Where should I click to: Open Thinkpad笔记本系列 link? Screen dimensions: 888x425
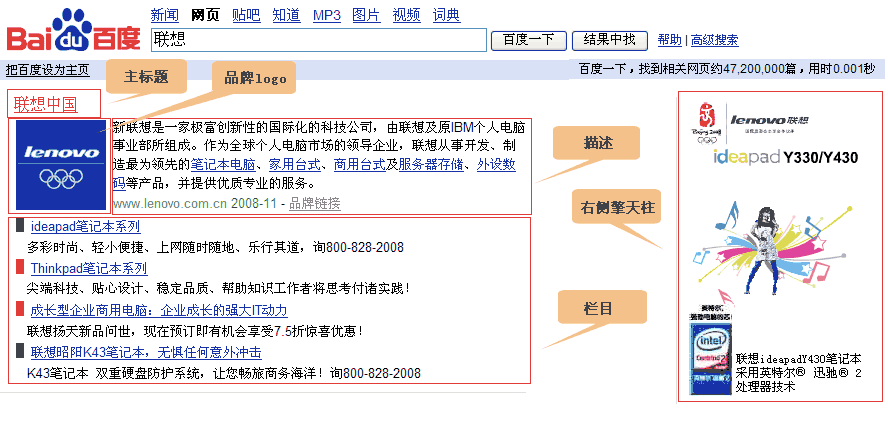[89, 268]
